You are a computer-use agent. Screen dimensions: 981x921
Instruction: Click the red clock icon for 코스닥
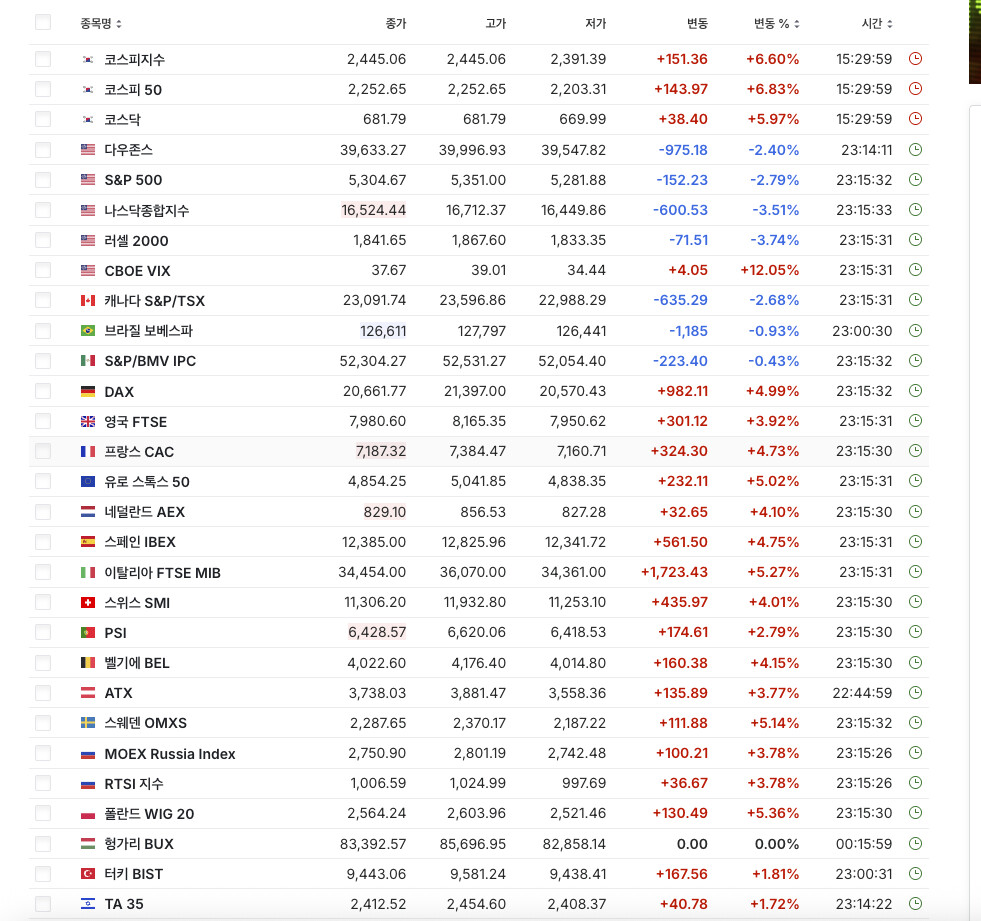915,119
